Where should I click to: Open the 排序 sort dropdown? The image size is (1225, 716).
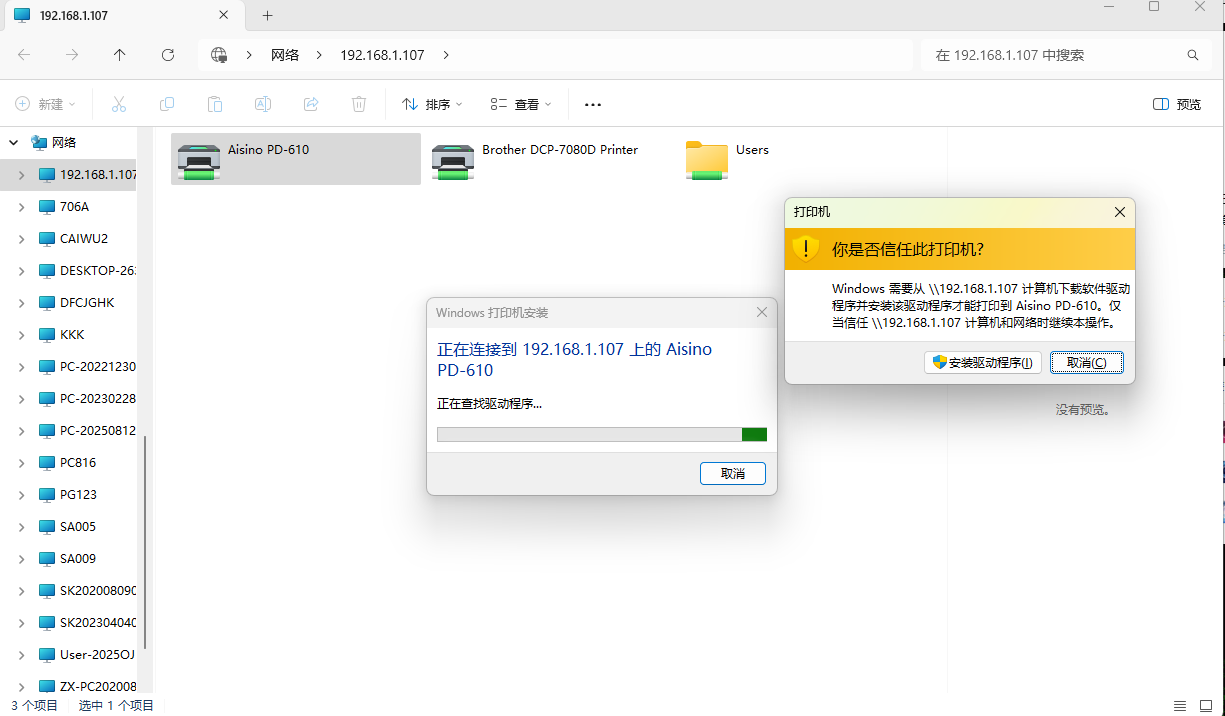(432, 104)
